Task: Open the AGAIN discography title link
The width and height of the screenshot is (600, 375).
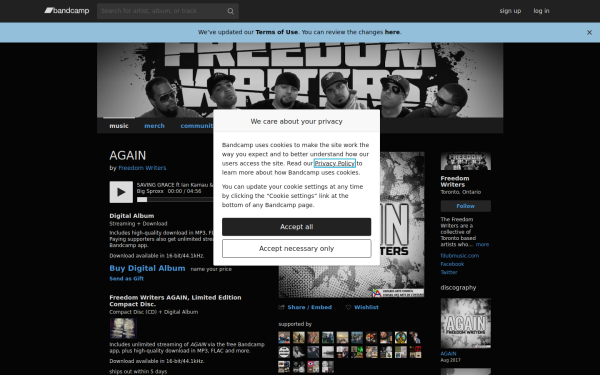Action: coord(448,354)
